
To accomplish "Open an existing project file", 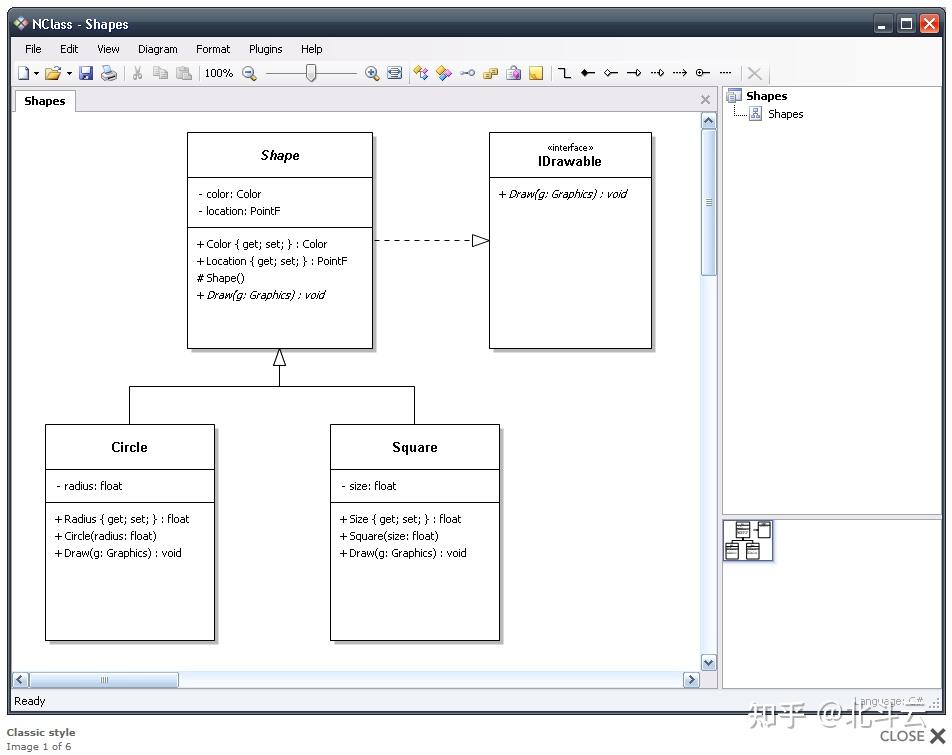I will point(53,73).
